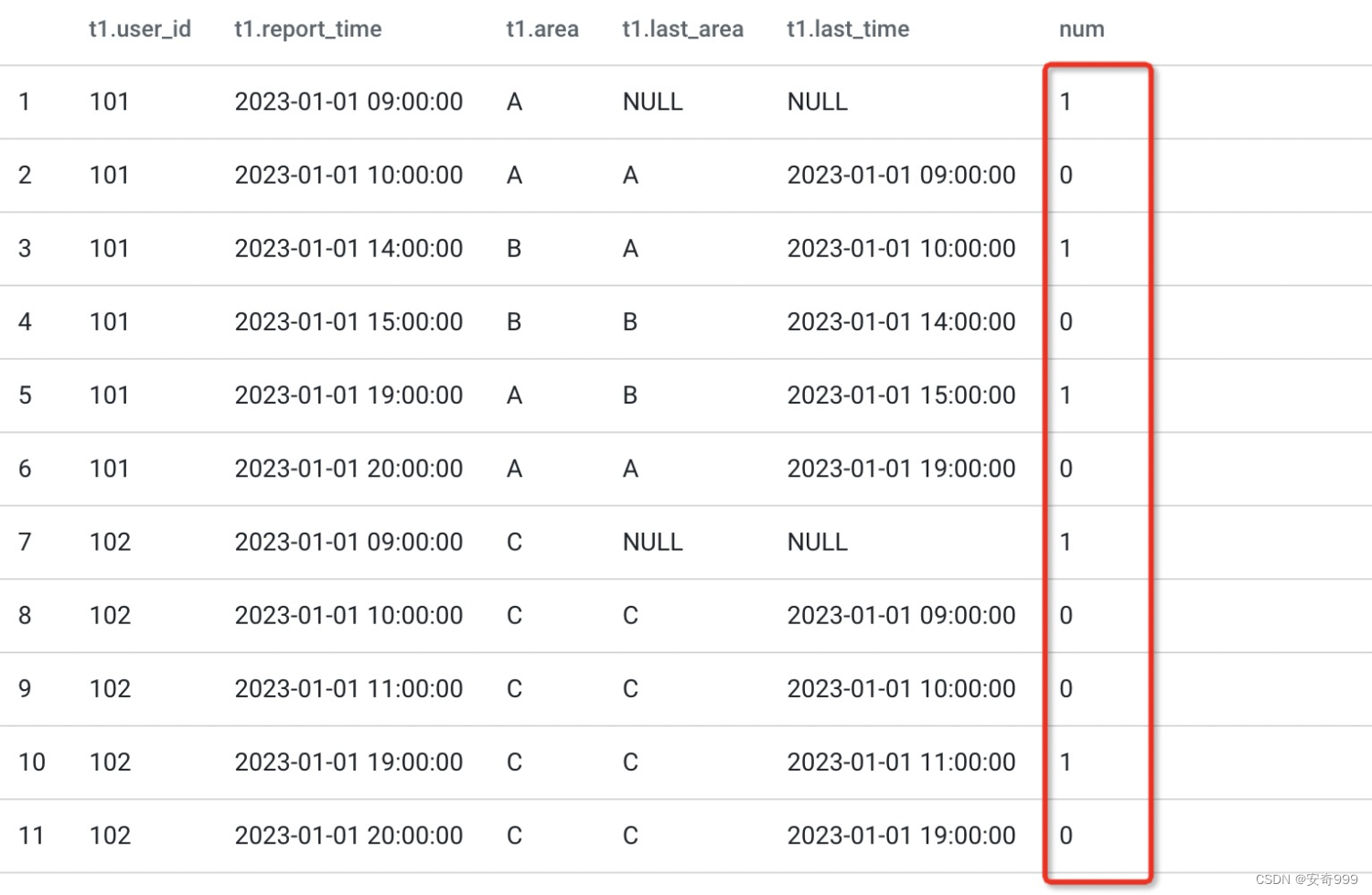
Task: Click last_time 2023-01-01 10:00:00 in row 9
Action: click(x=901, y=688)
